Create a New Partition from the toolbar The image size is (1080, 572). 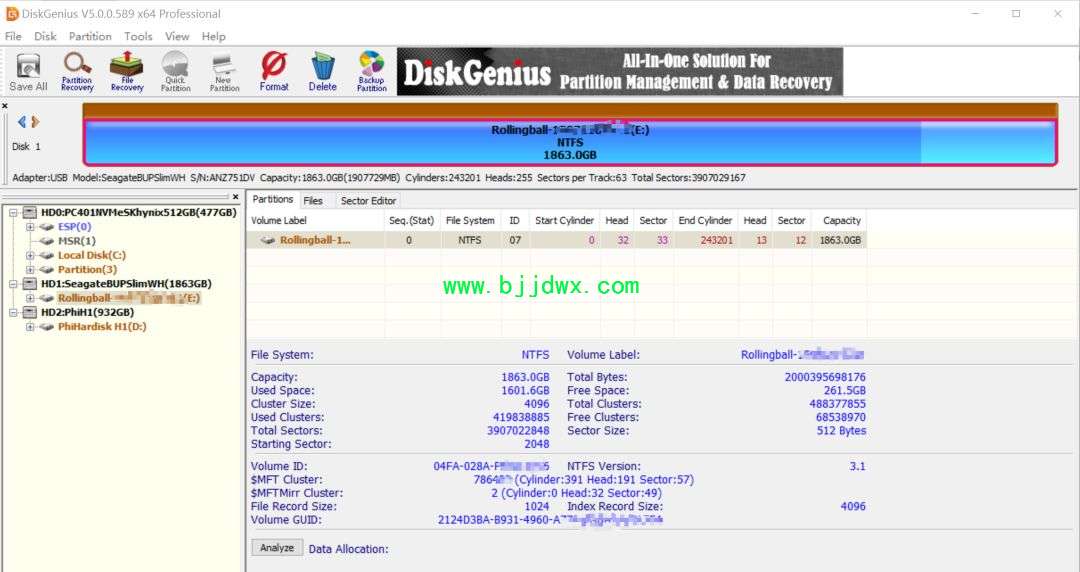pos(224,72)
